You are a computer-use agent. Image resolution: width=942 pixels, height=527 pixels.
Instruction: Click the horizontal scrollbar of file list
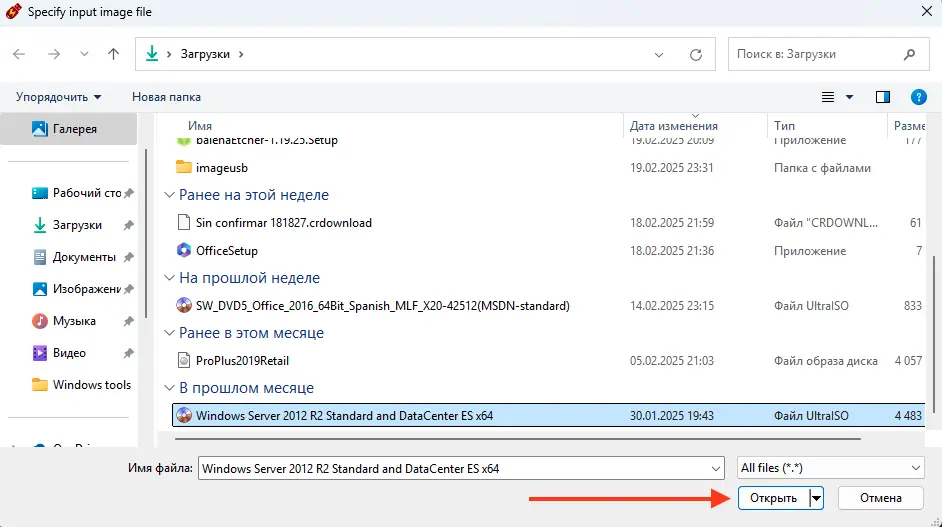(x=517, y=439)
